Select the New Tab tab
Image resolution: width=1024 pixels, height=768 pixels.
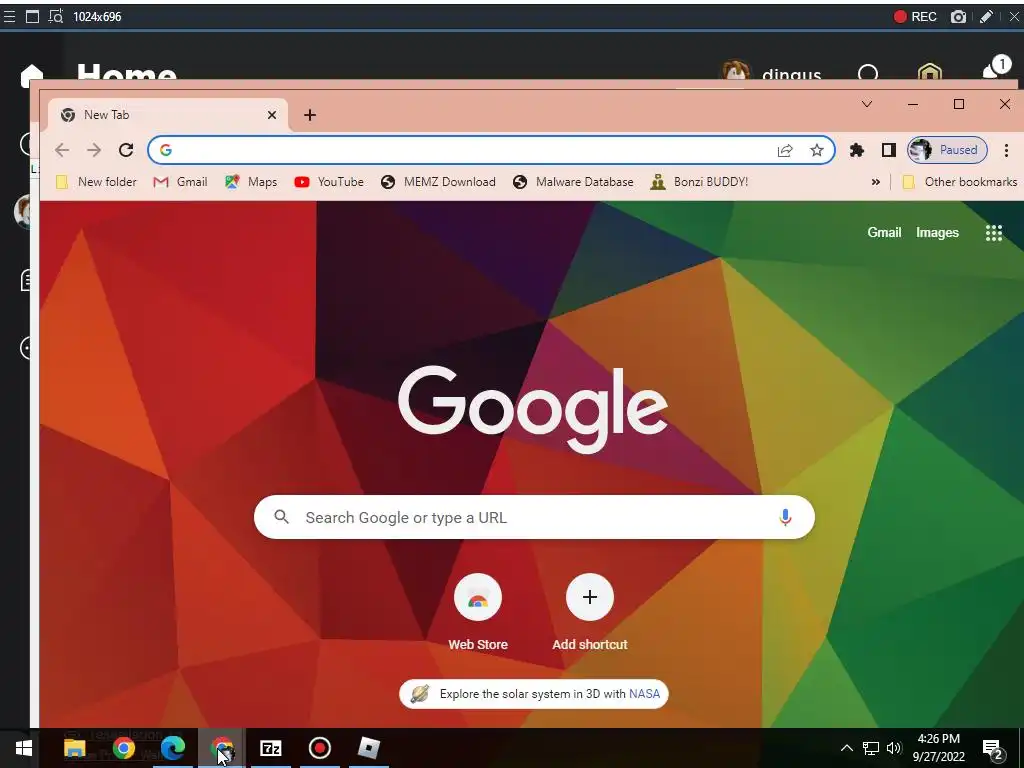tap(168, 115)
